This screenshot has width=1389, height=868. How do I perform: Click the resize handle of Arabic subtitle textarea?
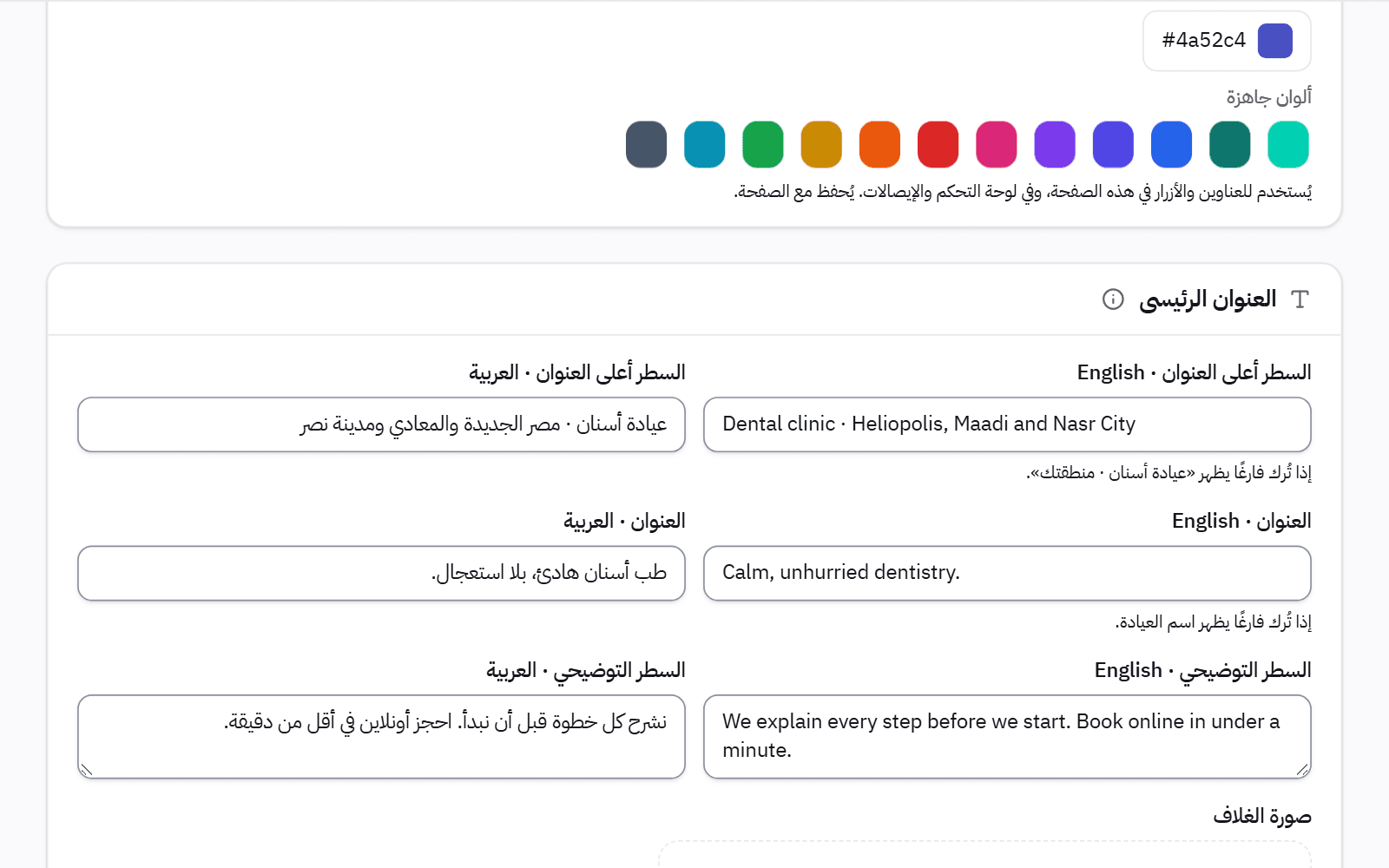[x=86, y=769]
